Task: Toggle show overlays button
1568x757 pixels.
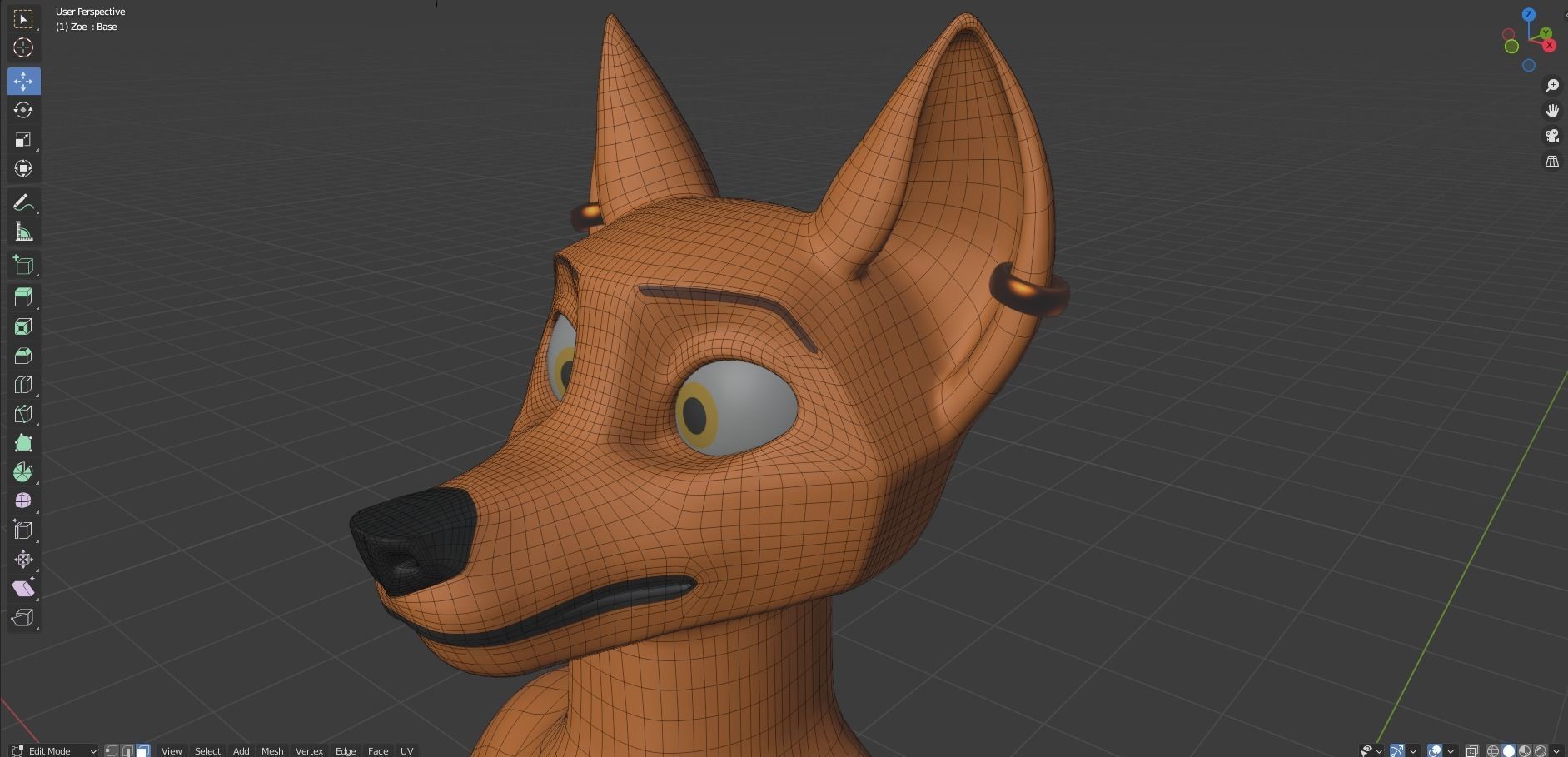Action: [1435, 750]
